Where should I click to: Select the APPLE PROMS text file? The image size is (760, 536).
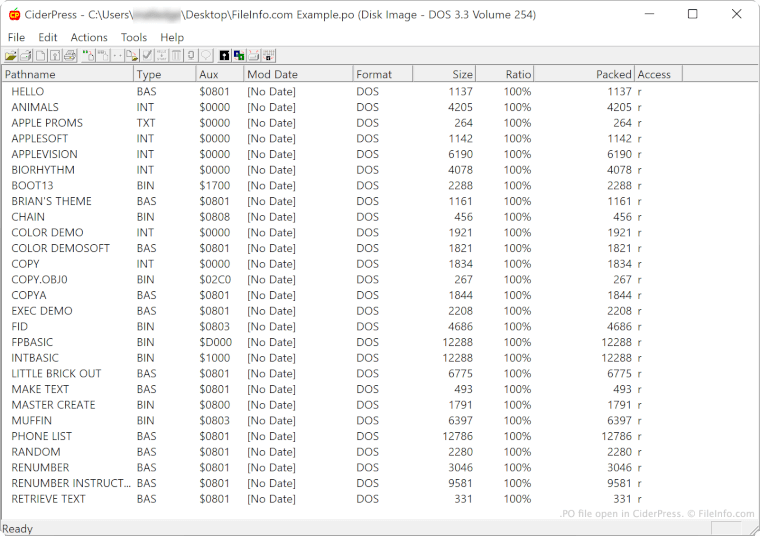(x=47, y=123)
